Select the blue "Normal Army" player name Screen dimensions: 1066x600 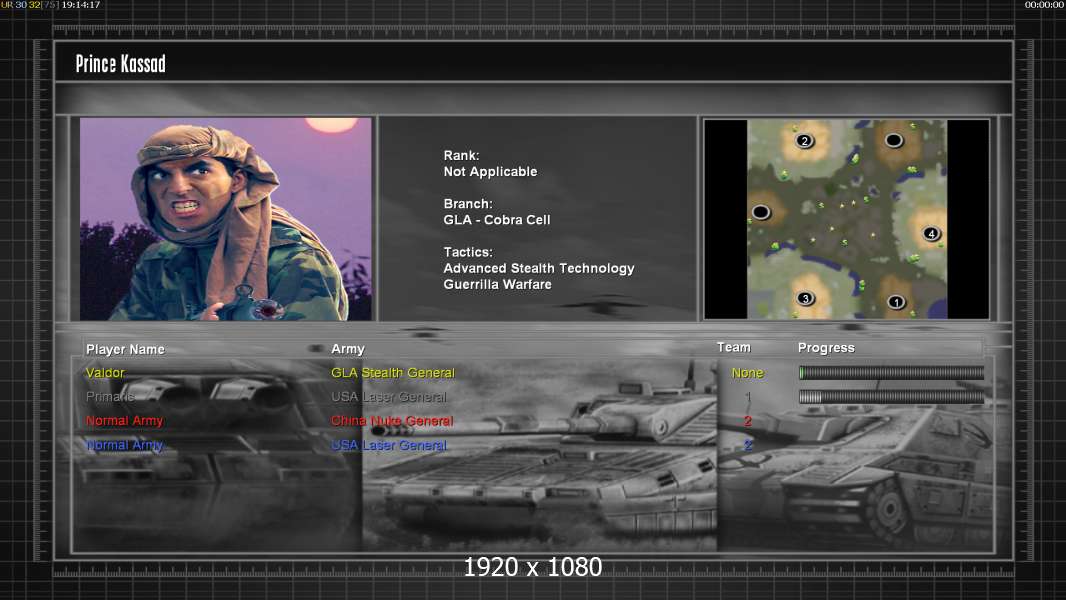(x=124, y=446)
